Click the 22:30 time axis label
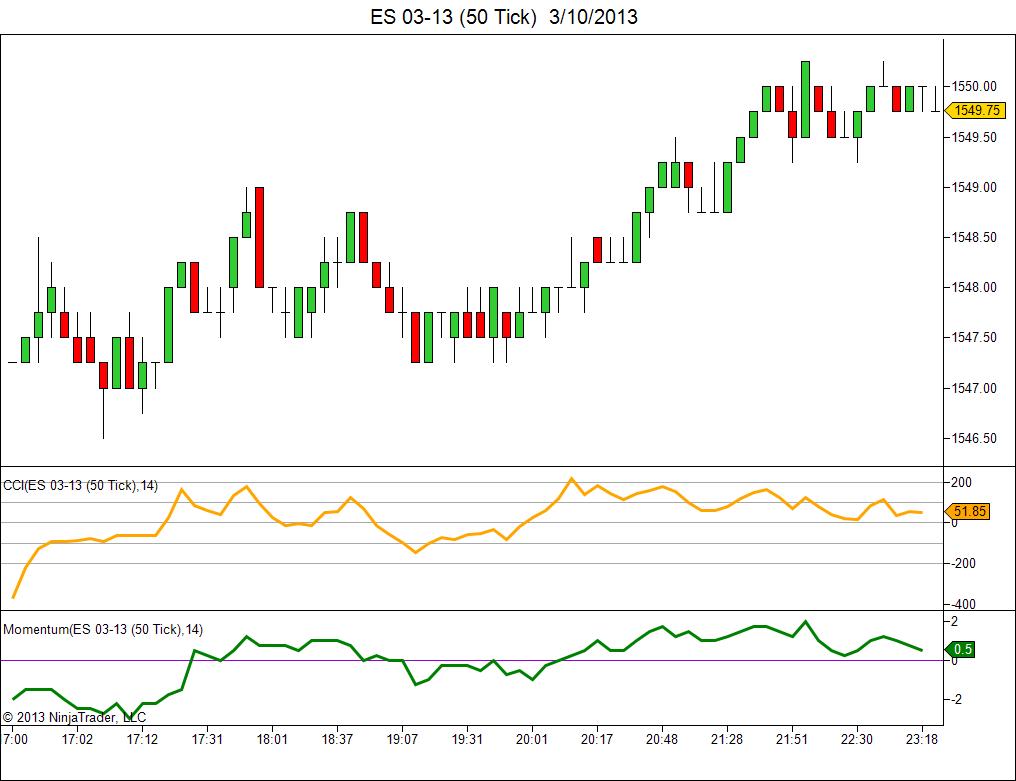Image resolution: width=1016 pixels, height=781 pixels. tap(857, 740)
